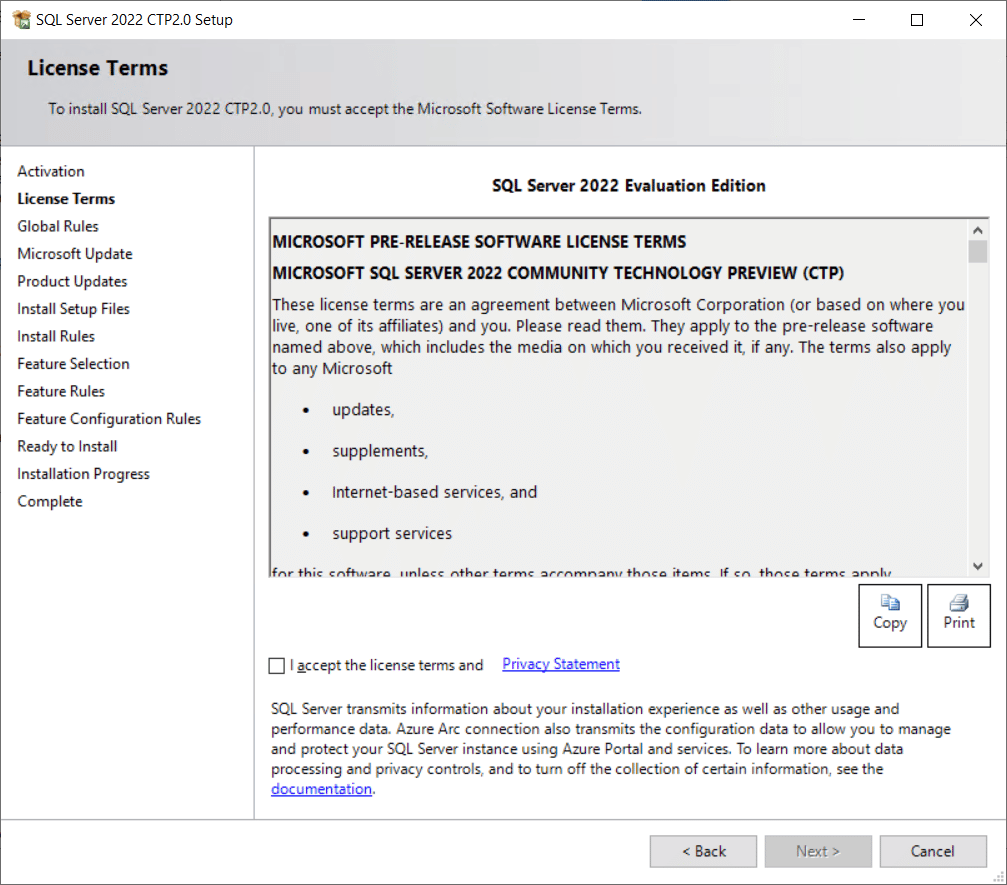Click the Next button
This screenshot has width=1007, height=885.
coord(818,851)
